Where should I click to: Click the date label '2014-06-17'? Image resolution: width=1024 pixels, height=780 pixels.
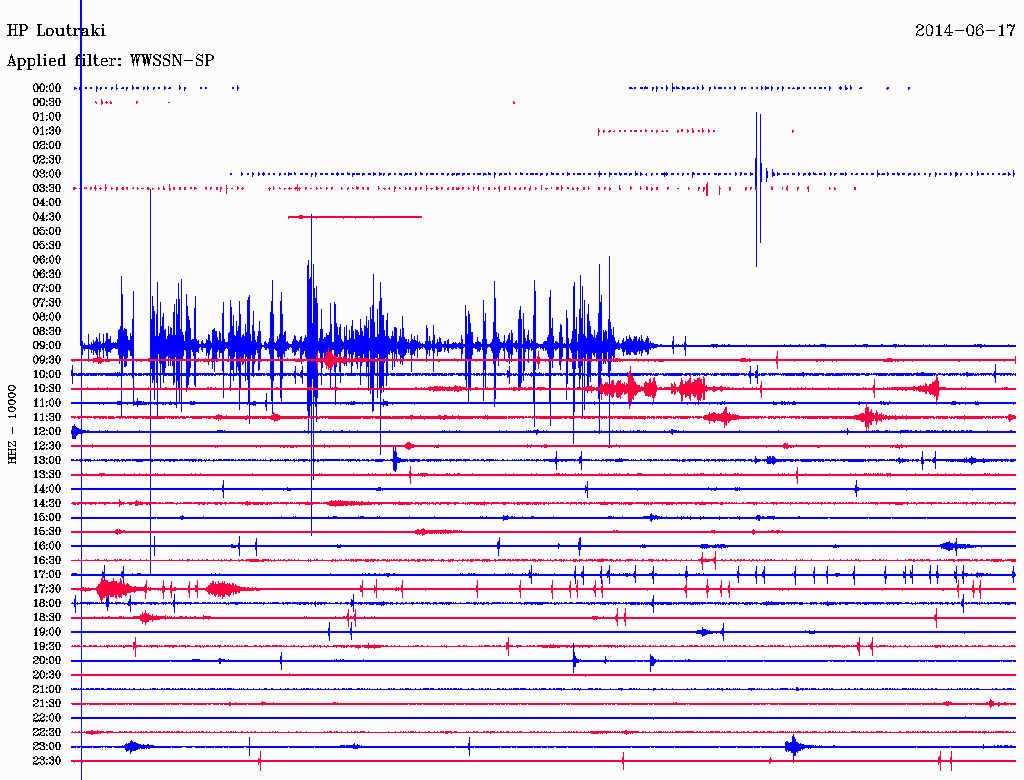coord(965,31)
